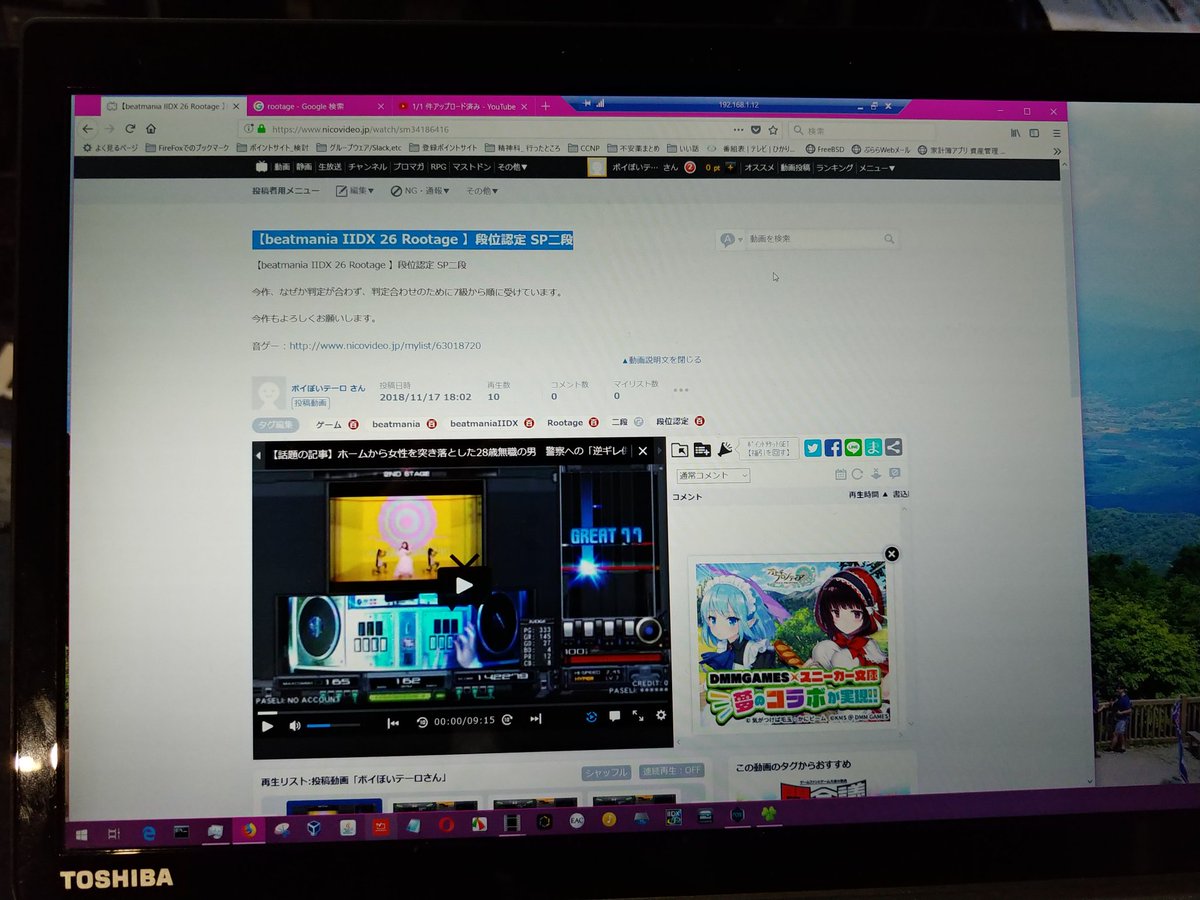Image resolution: width=1200 pixels, height=900 pixels.
Task: Click the Nicoru megaphone icon
Action: click(x=725, y=449)
